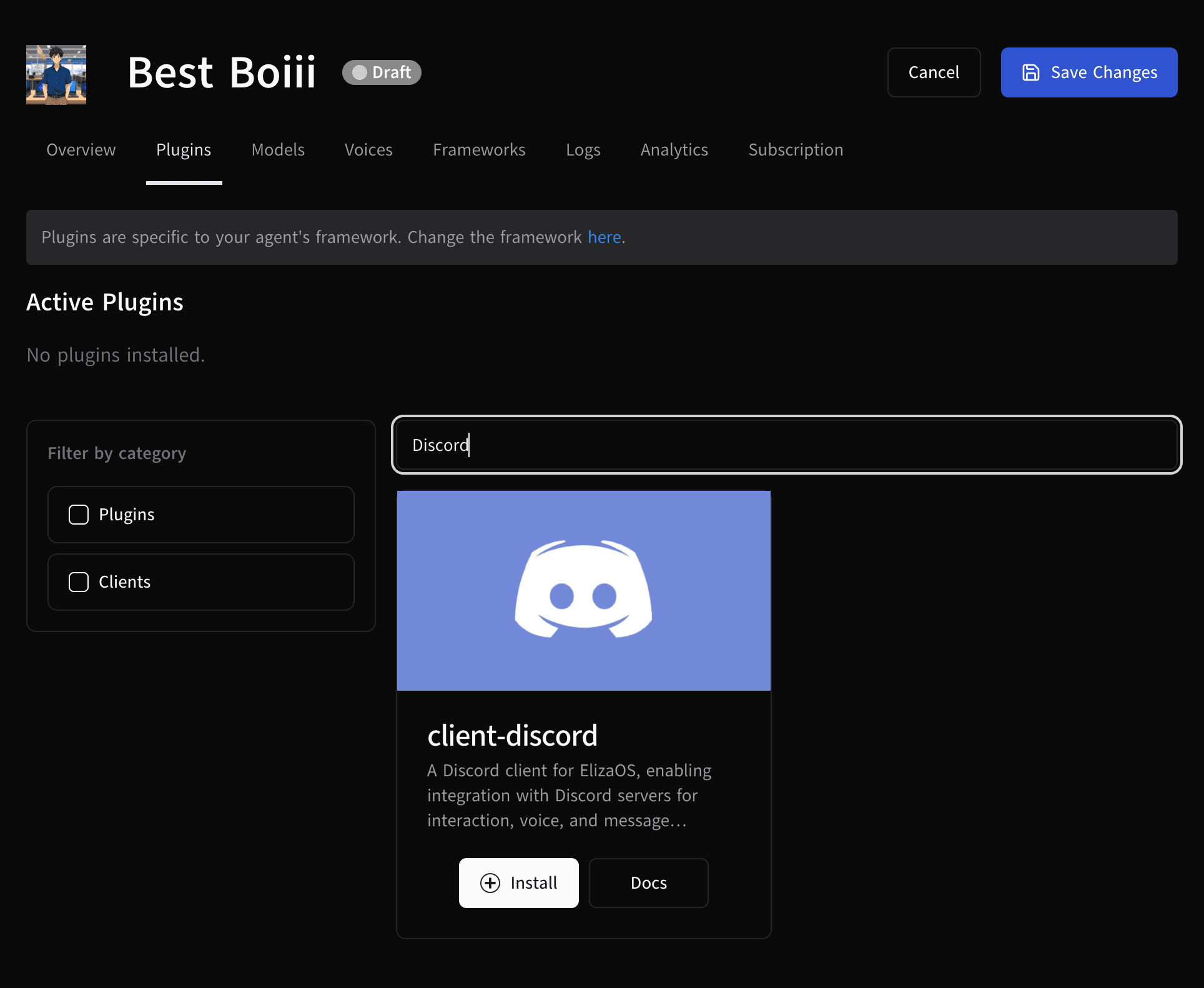Open the Overview tab
The width and height of the screenshot is (1204, 988).
tap(81, 150)
